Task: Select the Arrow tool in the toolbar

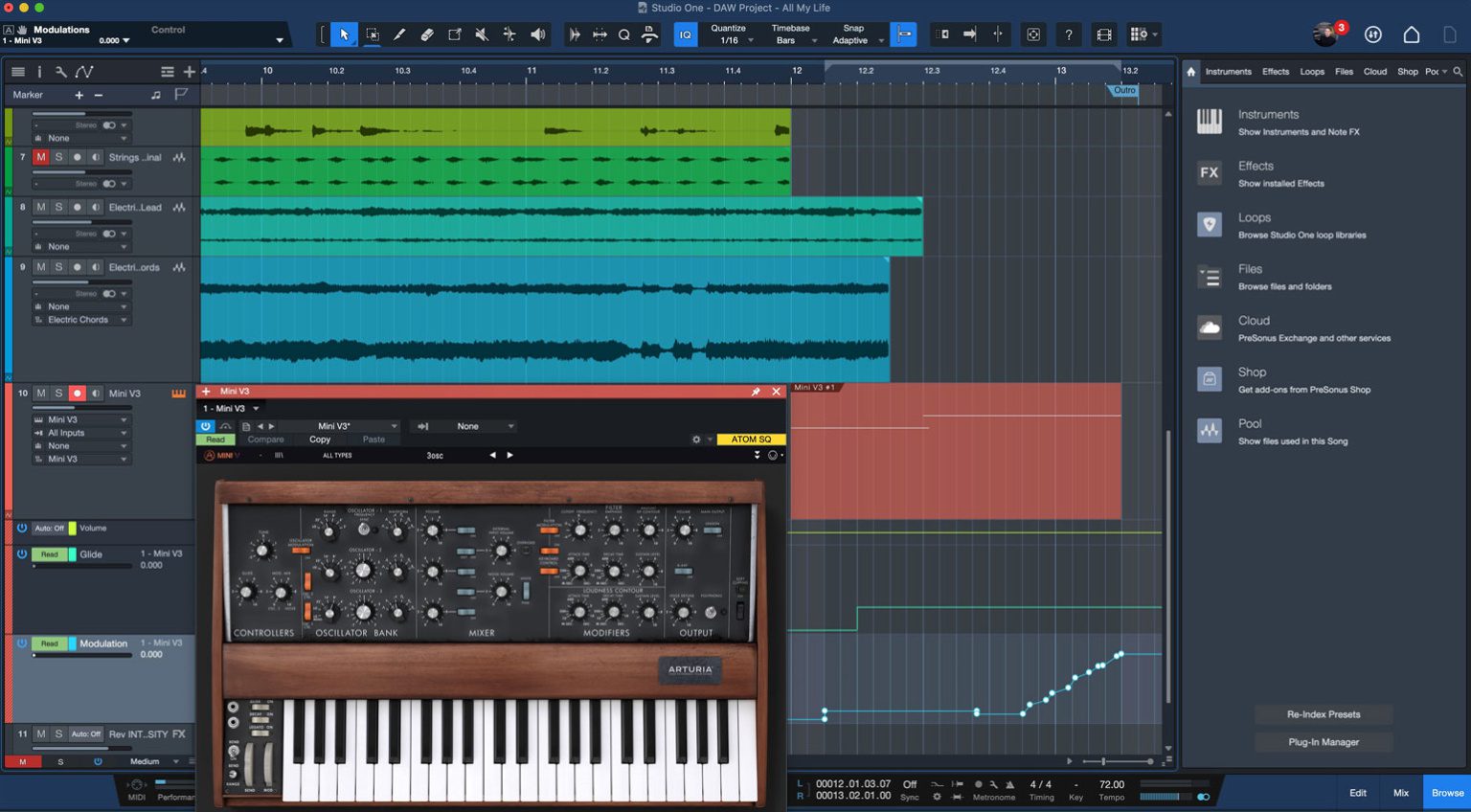Action: point(344,34)
